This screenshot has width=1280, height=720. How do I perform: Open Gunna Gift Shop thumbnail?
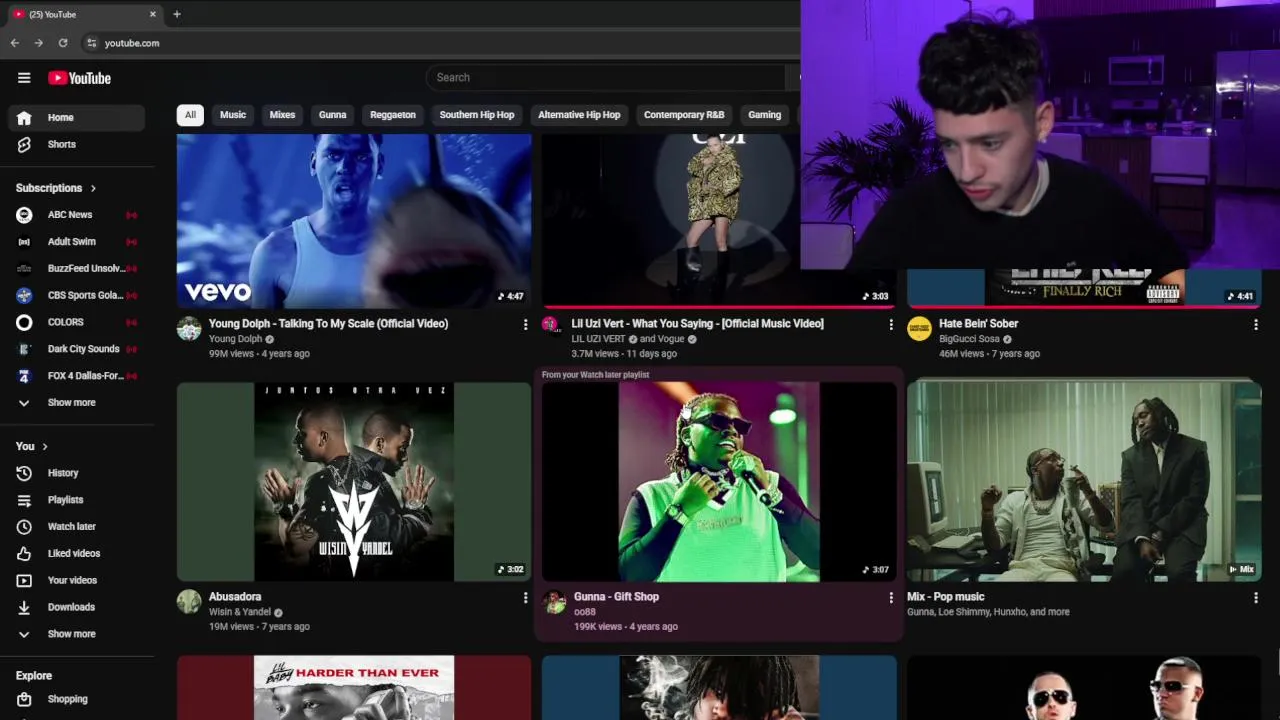(x=719, y=481)
